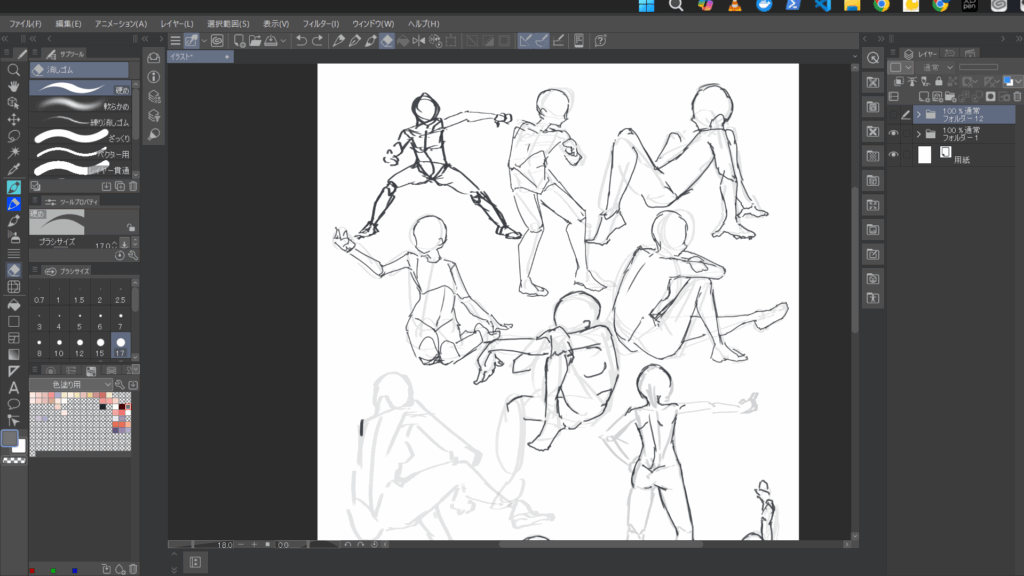Click the Undo arrow in command bar

[300, 41]
